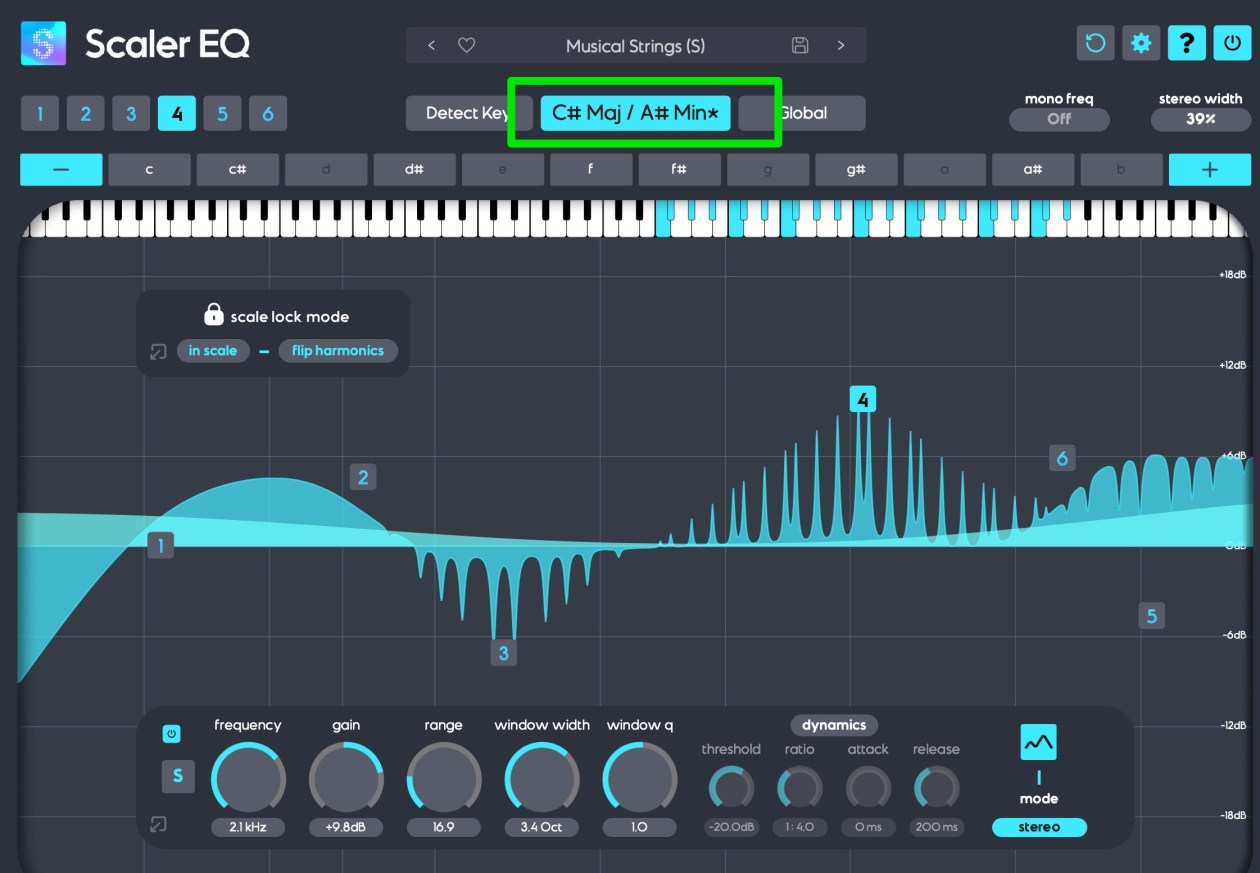Toggle note c in scale

coord(149,169)
